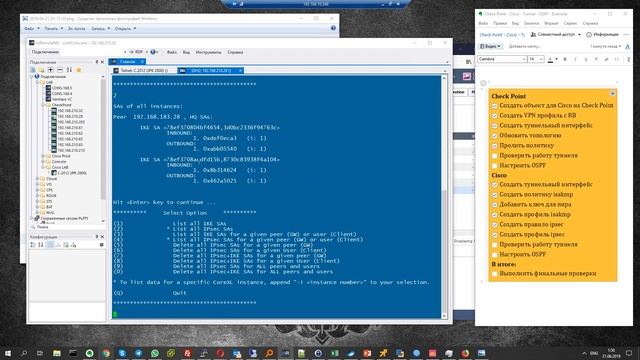Viewport: 640px width, 360px height.
Task: Expand the Cisco Prod folder
Action: coord(43,156)
